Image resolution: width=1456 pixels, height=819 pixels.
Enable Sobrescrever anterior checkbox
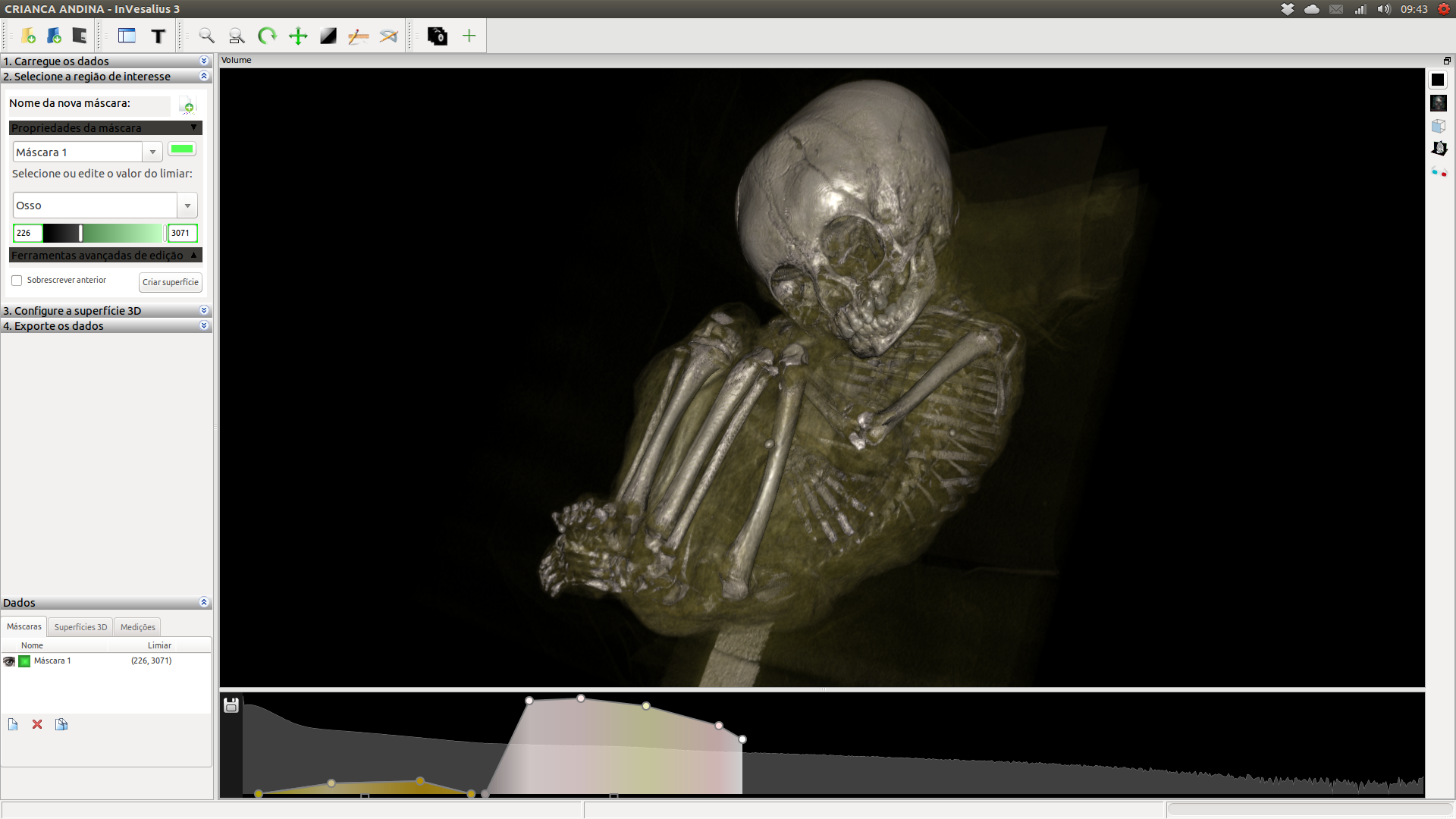[17, 281]
